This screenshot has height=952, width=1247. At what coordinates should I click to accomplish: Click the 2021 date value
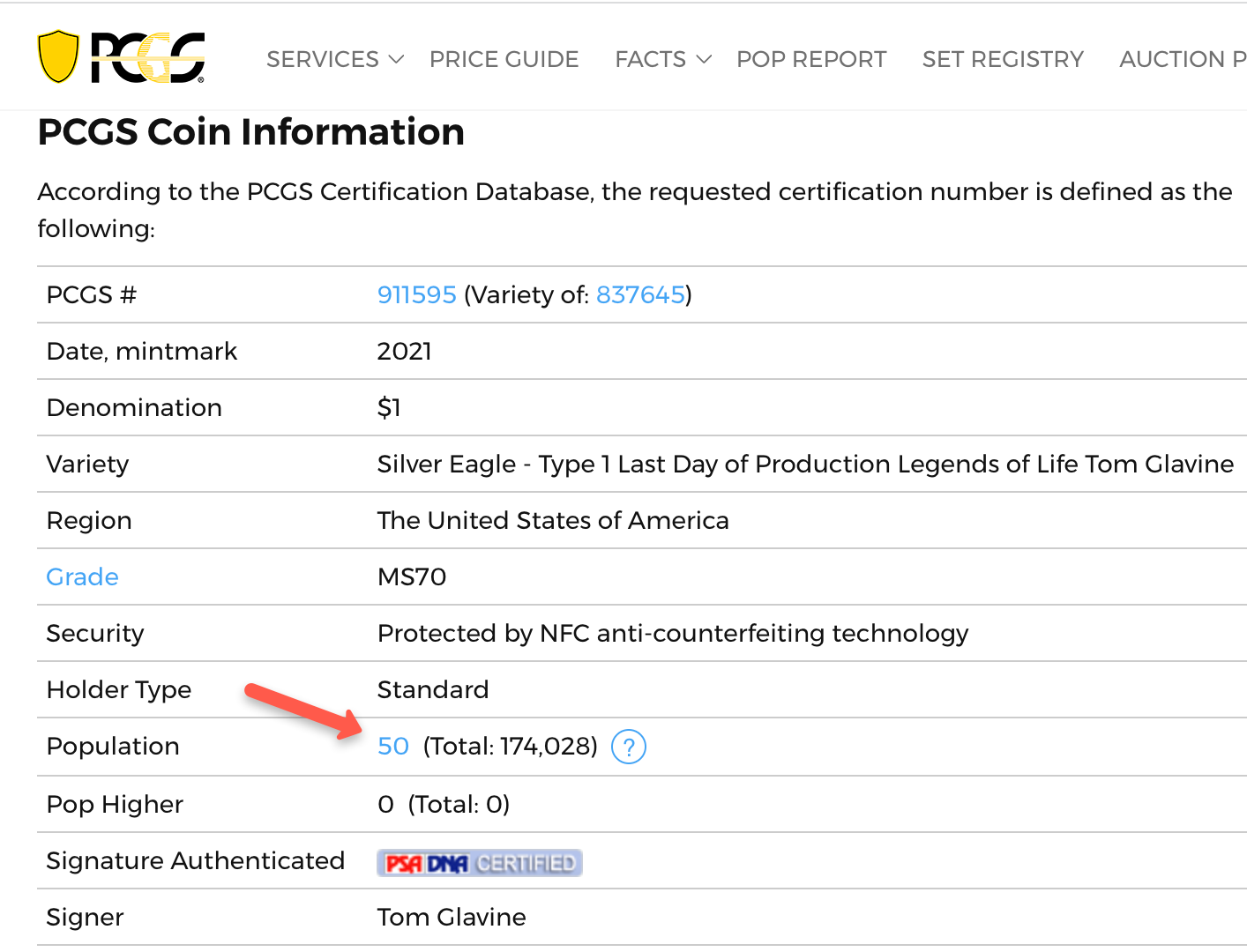[x=404, y=351]
